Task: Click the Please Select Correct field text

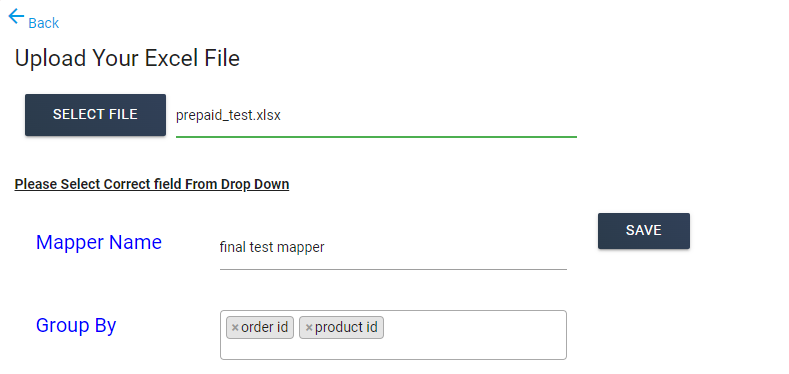Action: tap(151, 184)
